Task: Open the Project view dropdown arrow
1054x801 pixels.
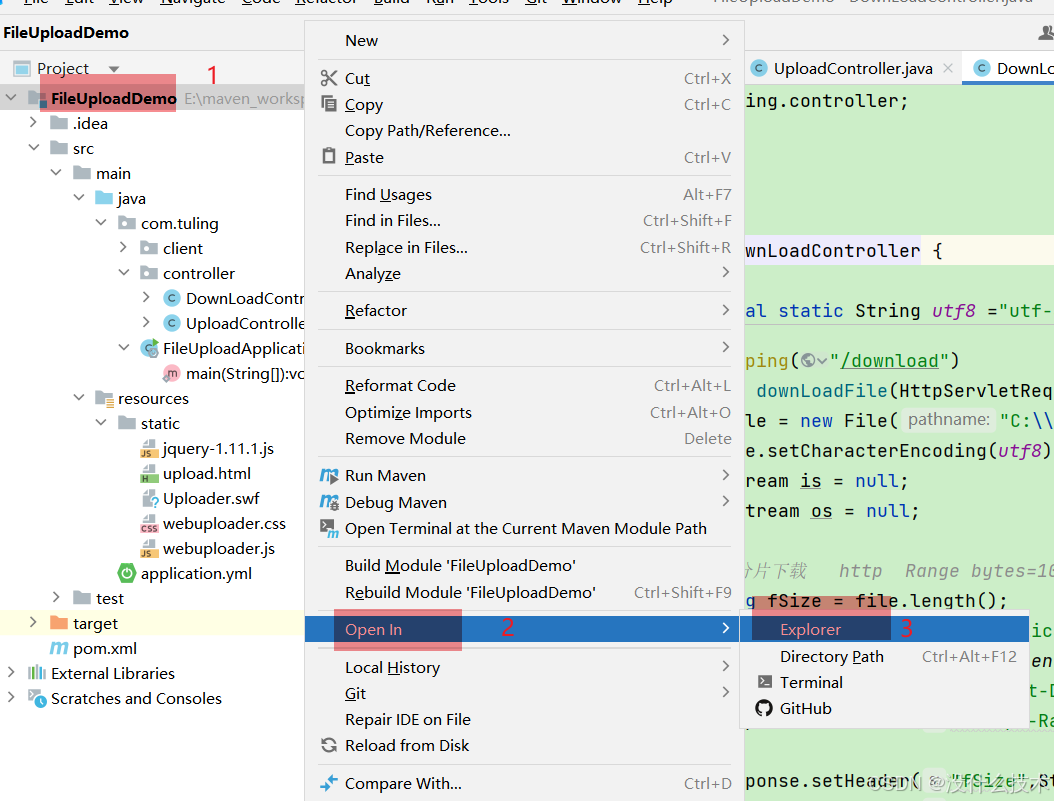Action: (x=114, y=69)
